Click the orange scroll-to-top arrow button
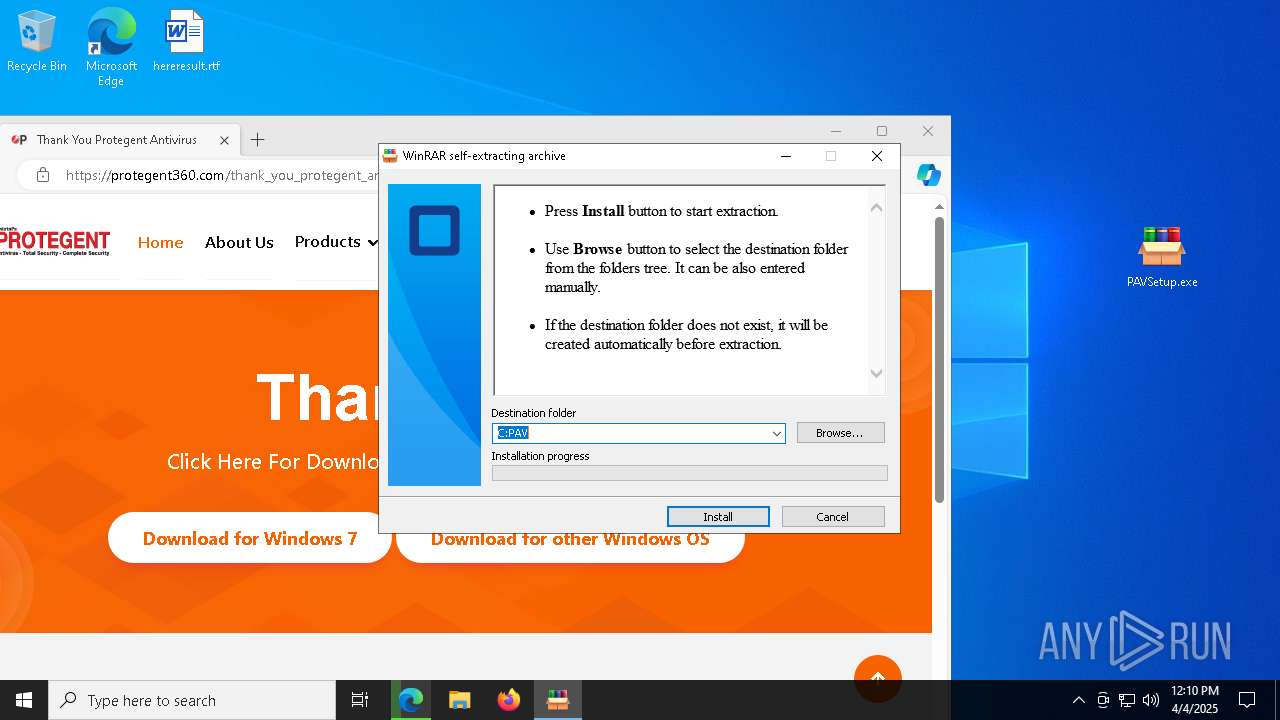Screen dimensions: 1280x720 pos(878,678)
